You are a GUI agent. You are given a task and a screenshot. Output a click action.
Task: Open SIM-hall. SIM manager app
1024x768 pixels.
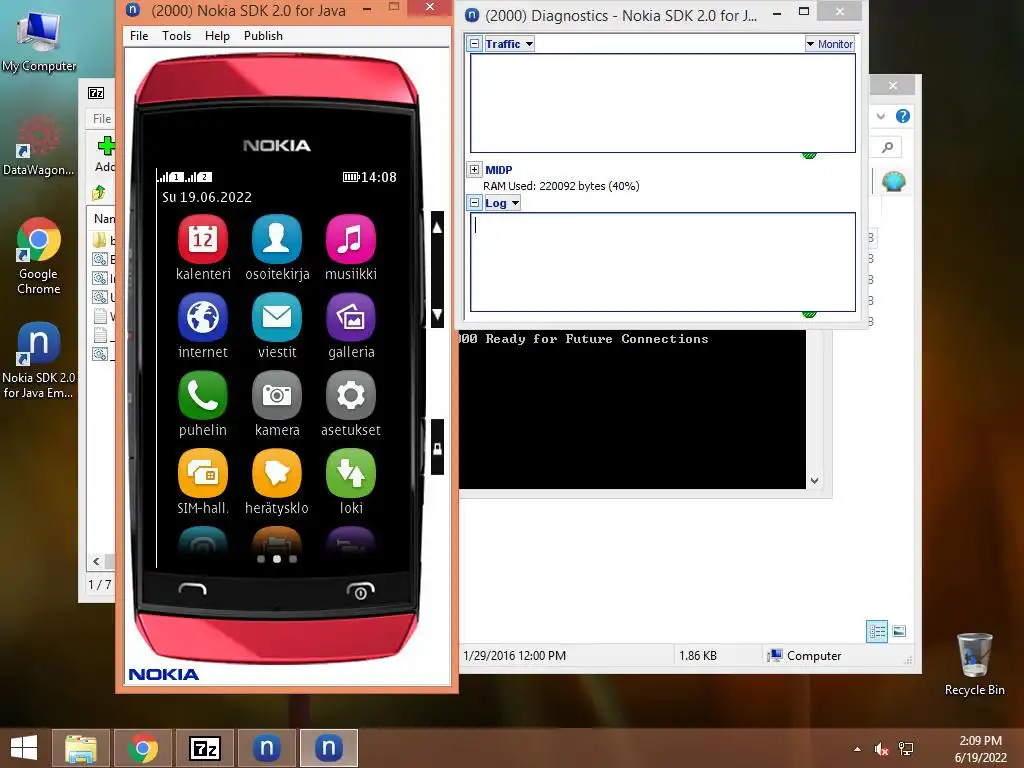[203, 473]
